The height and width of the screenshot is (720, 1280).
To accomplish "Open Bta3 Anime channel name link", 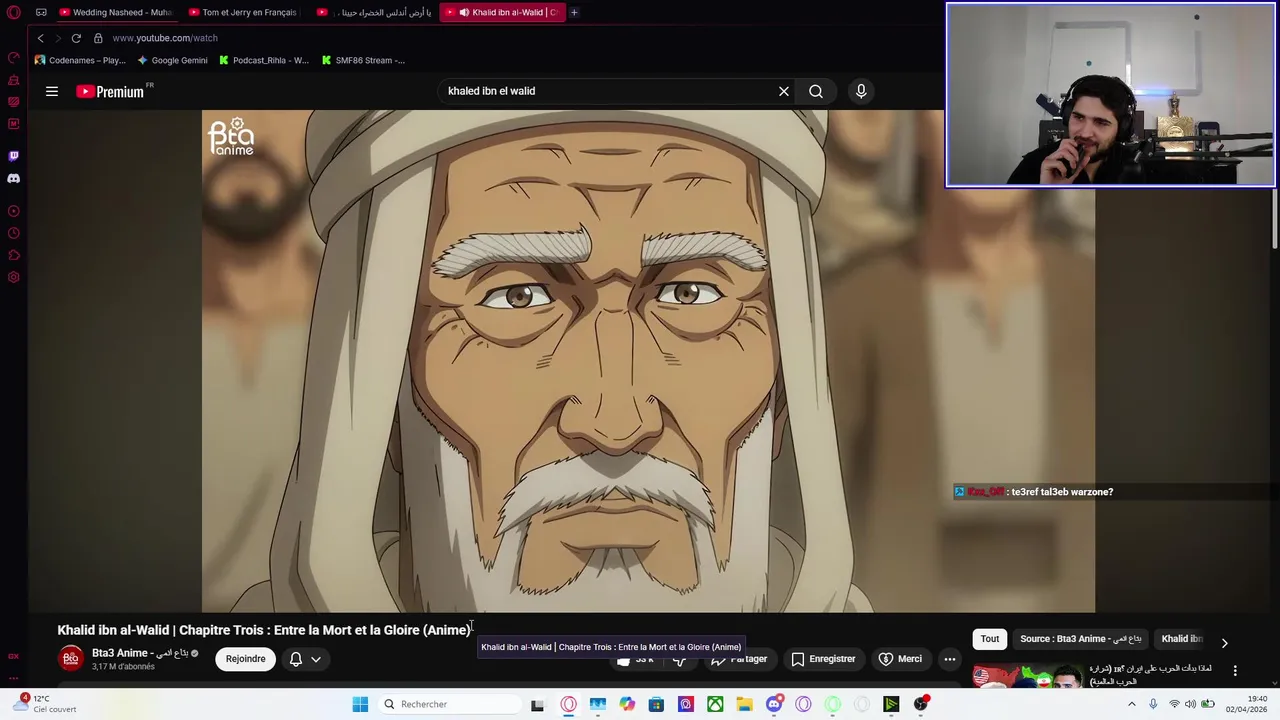I will 140,653.
